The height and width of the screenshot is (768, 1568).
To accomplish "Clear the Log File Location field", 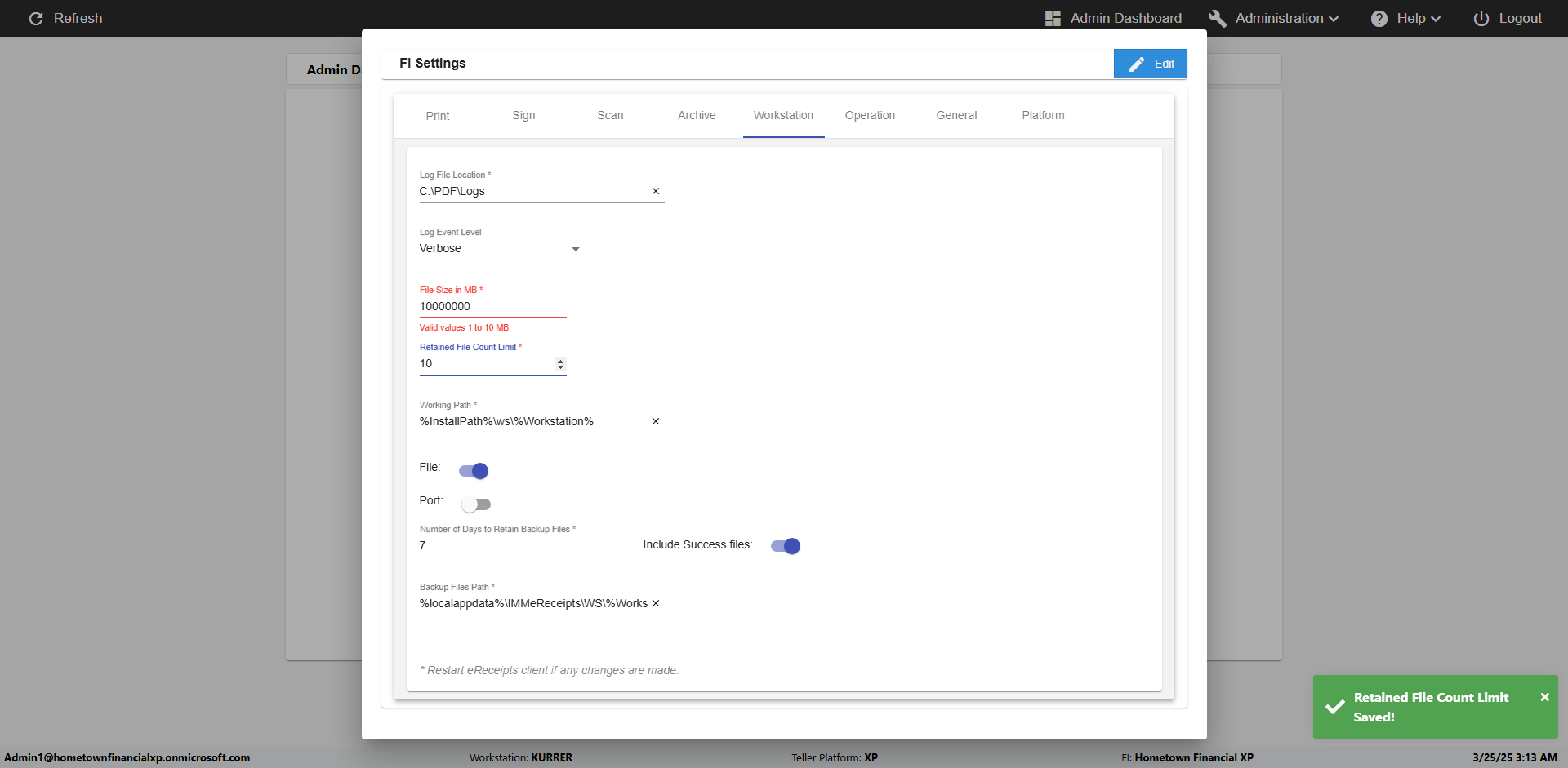I will pyautogui.click(x=655, y=191).
